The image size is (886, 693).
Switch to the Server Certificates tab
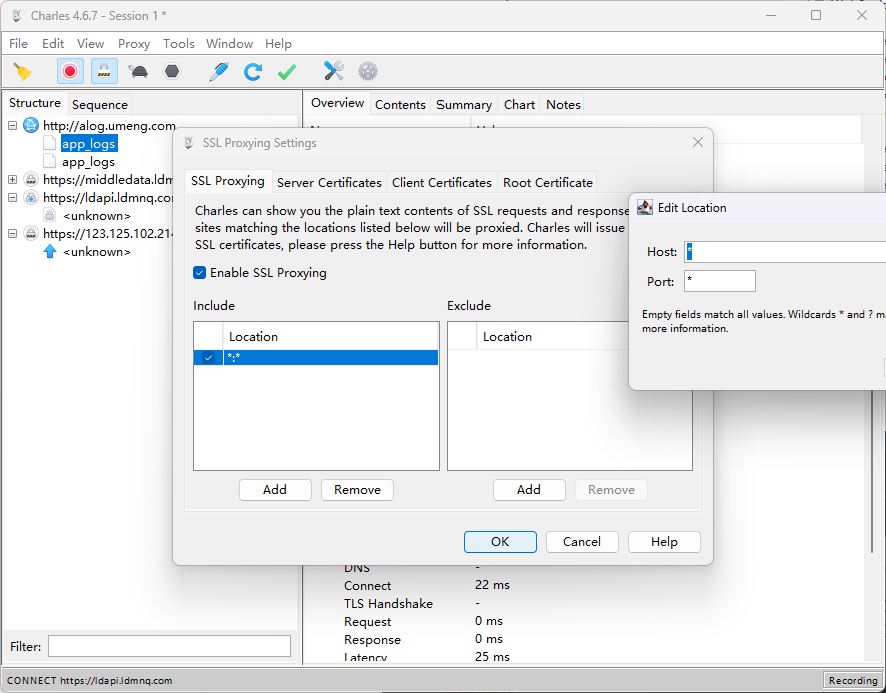click(x=329, y=182)
